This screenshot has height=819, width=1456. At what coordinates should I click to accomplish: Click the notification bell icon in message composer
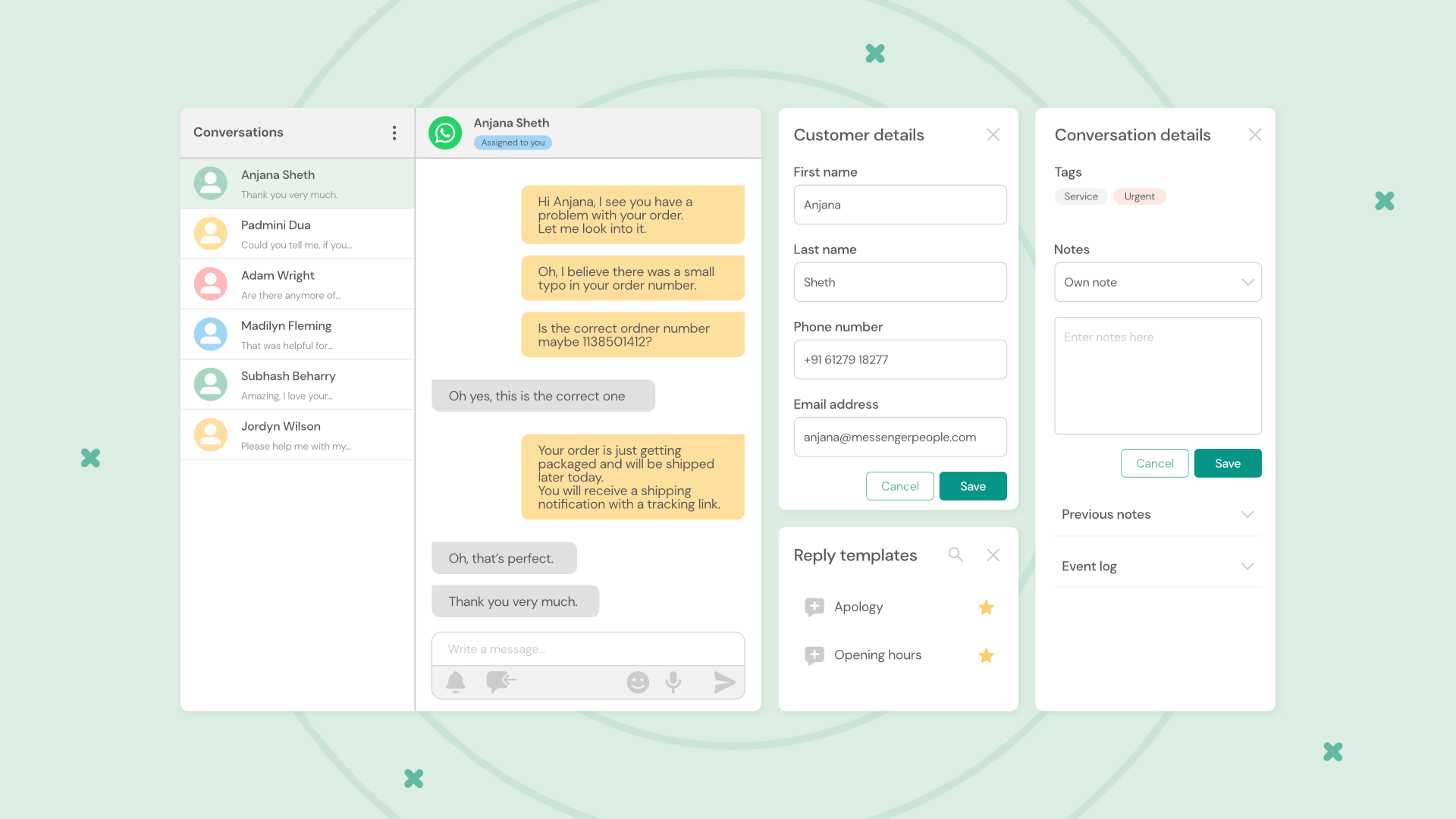(x=456, y=682)
